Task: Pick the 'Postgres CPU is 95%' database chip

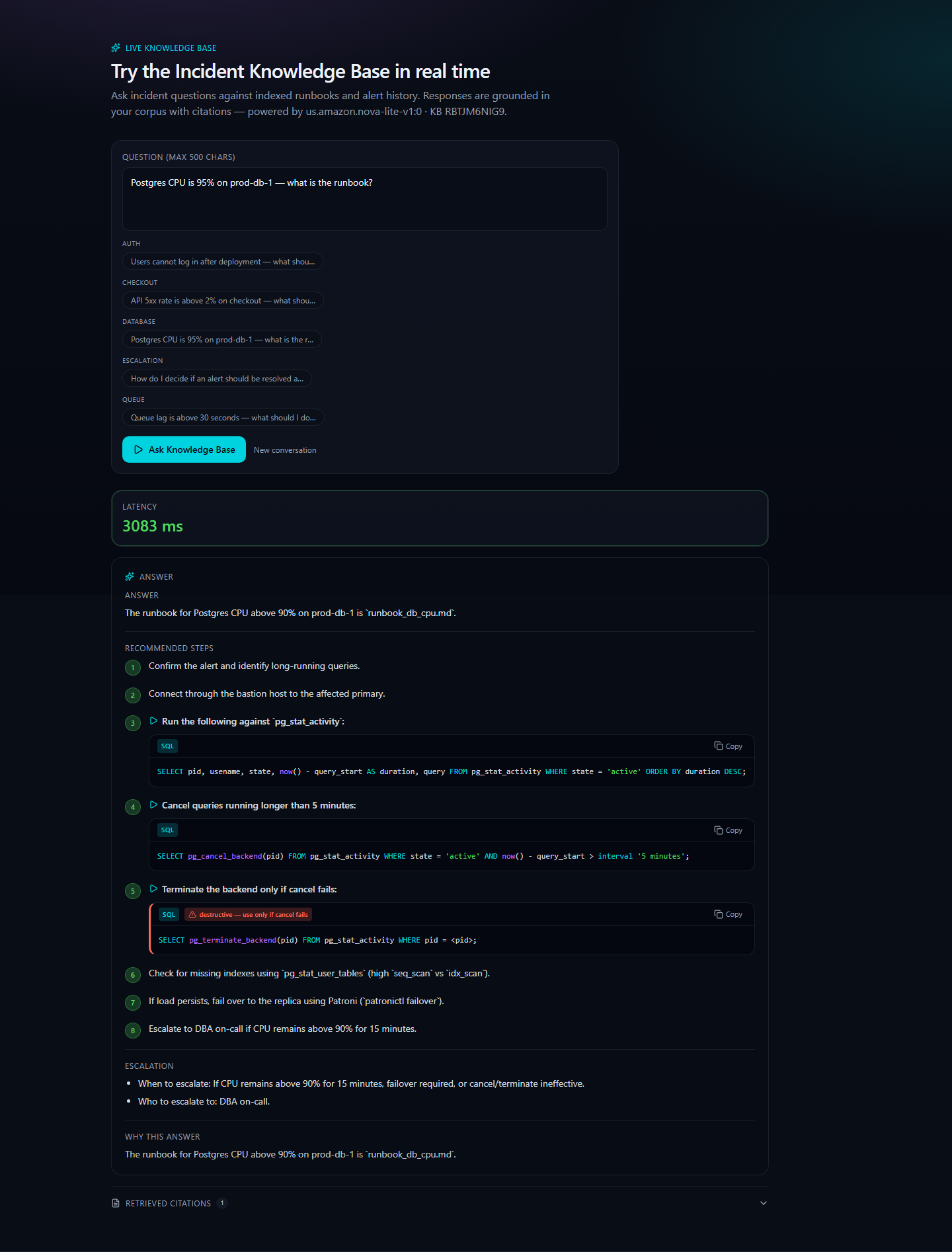Action: pos(222,340)
